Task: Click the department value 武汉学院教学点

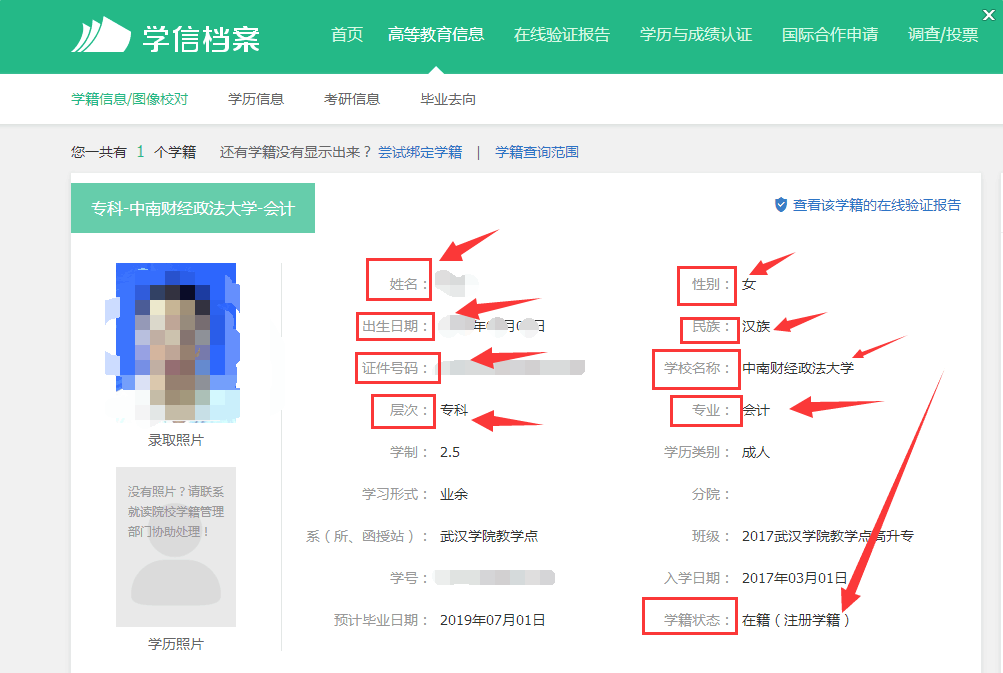Action: [x=489, y=536]
